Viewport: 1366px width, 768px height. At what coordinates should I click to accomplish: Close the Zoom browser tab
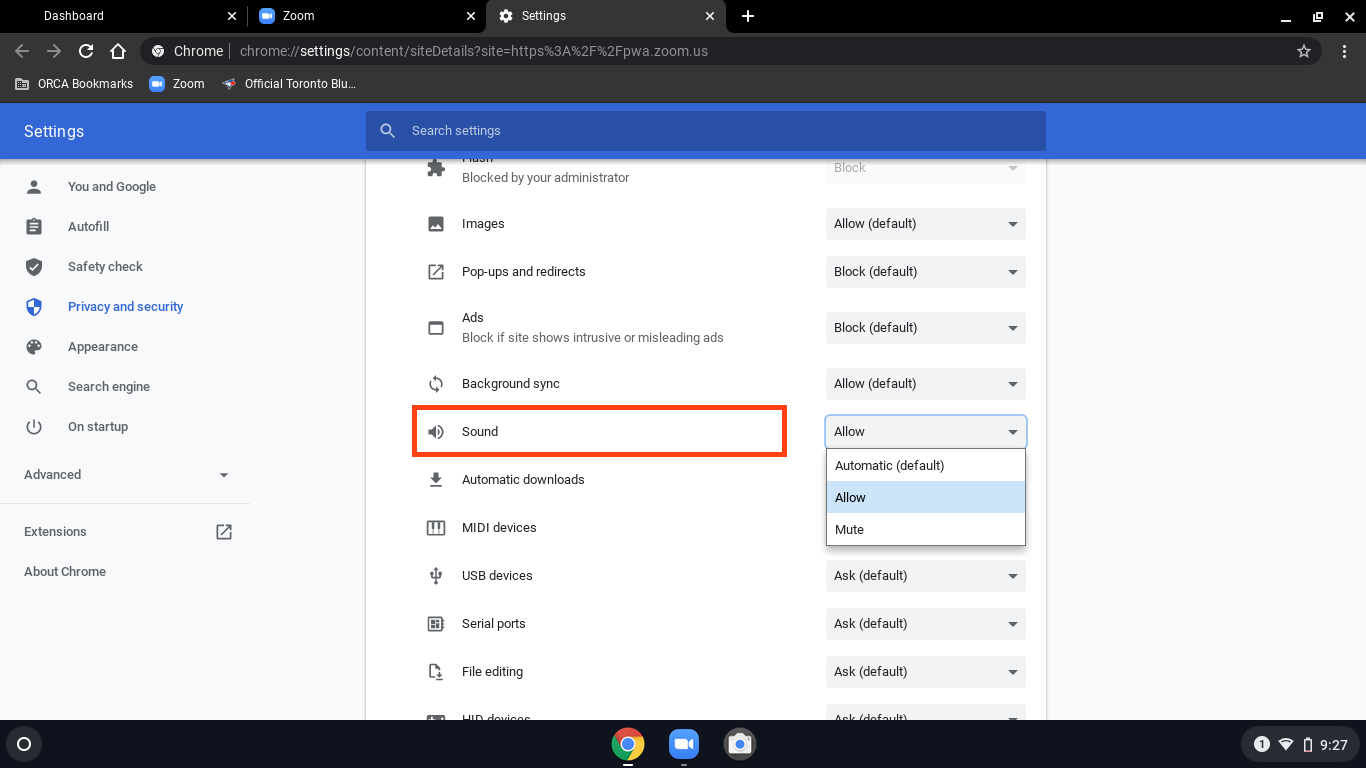click(471, 16)
